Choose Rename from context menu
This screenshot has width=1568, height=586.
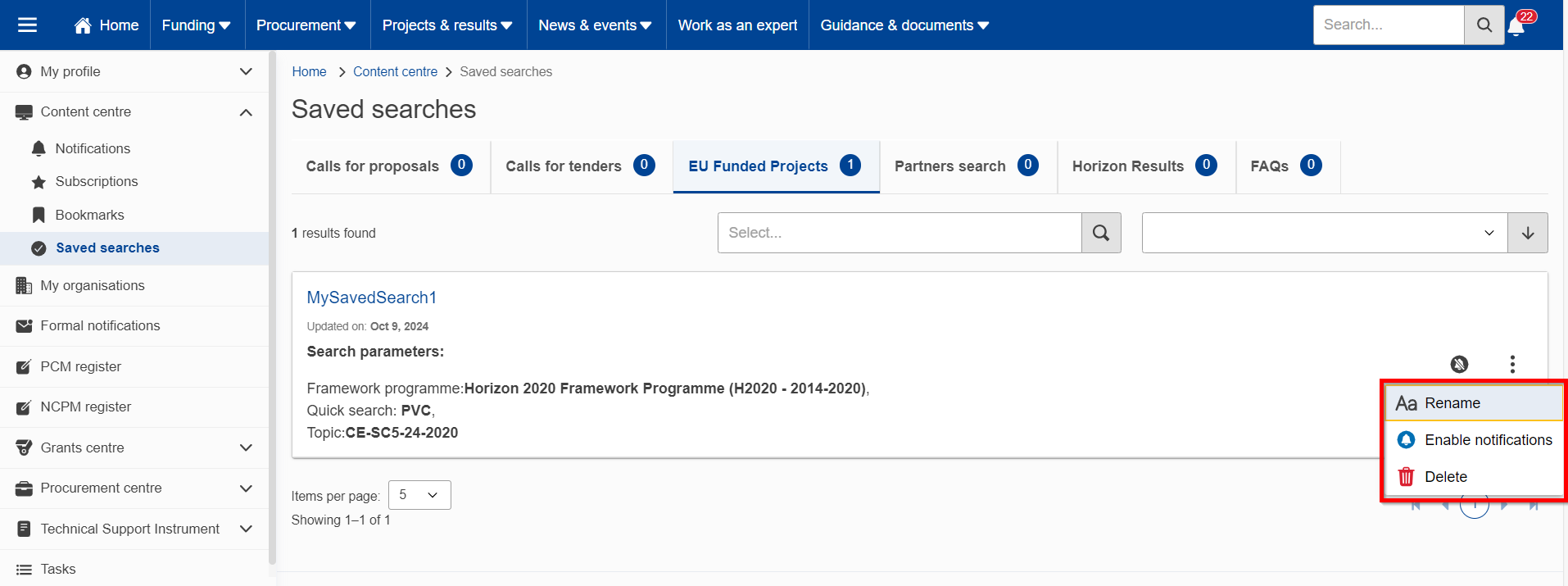(1474, 403)
